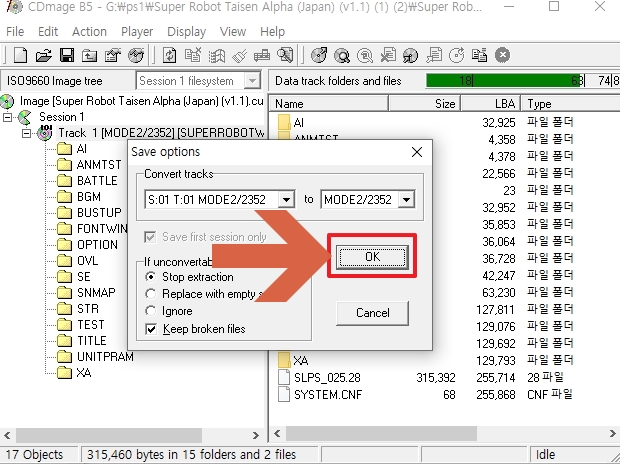Open the View menu

233,32
